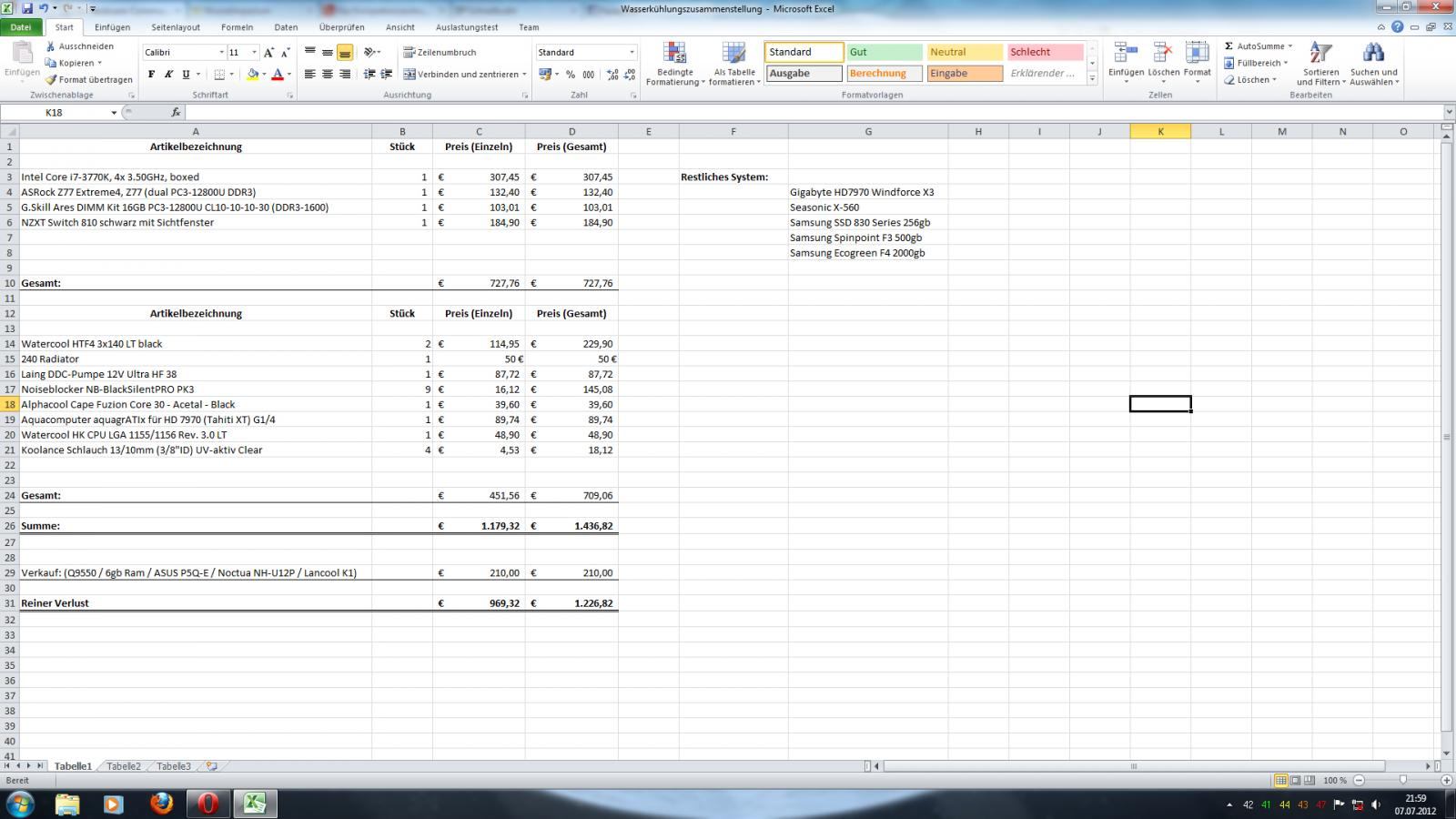Open the Datei tab
This screenshot has width=1456, height=819.
click(x=20, y=27)
